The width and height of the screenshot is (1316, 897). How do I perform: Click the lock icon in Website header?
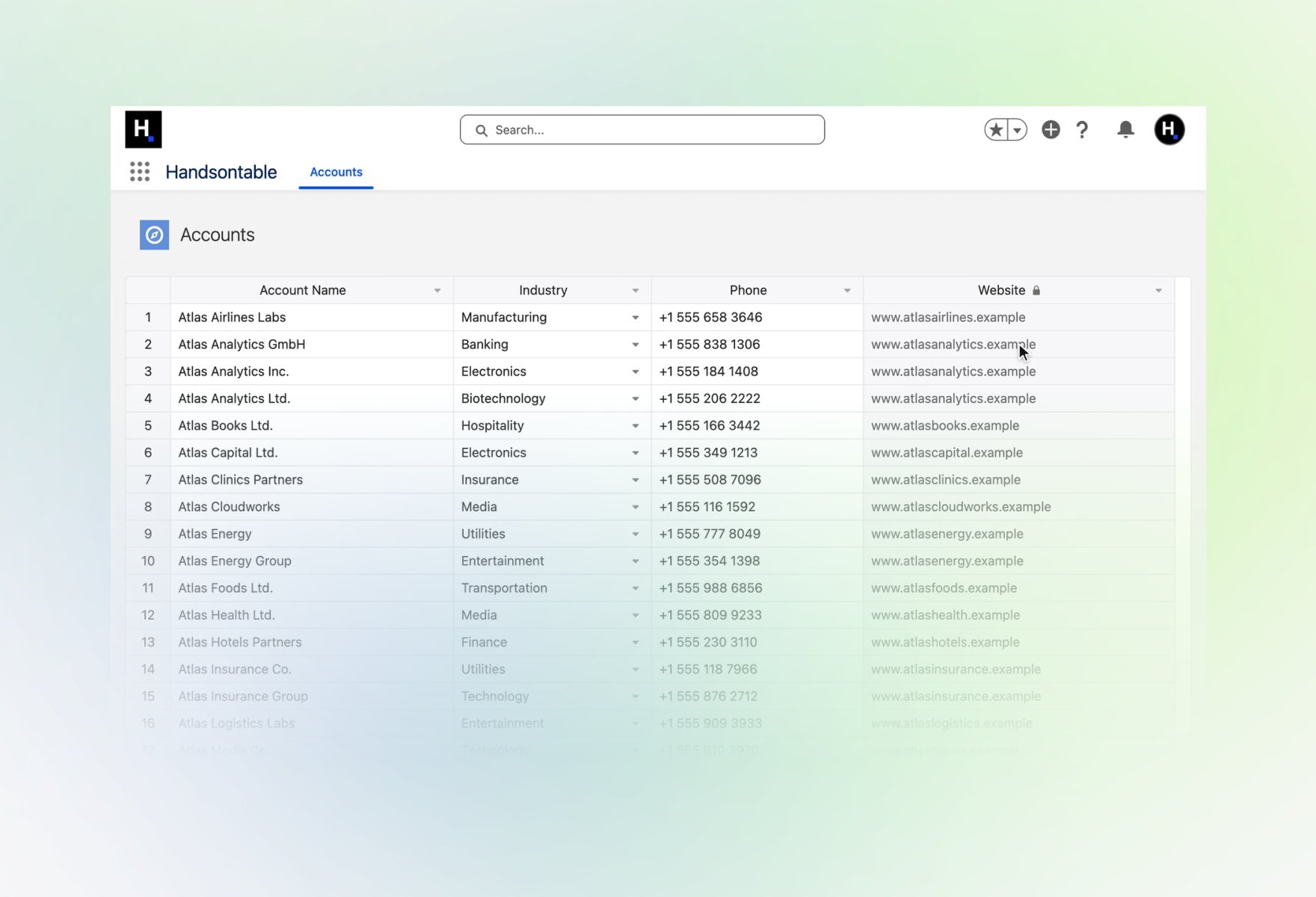1036,290
